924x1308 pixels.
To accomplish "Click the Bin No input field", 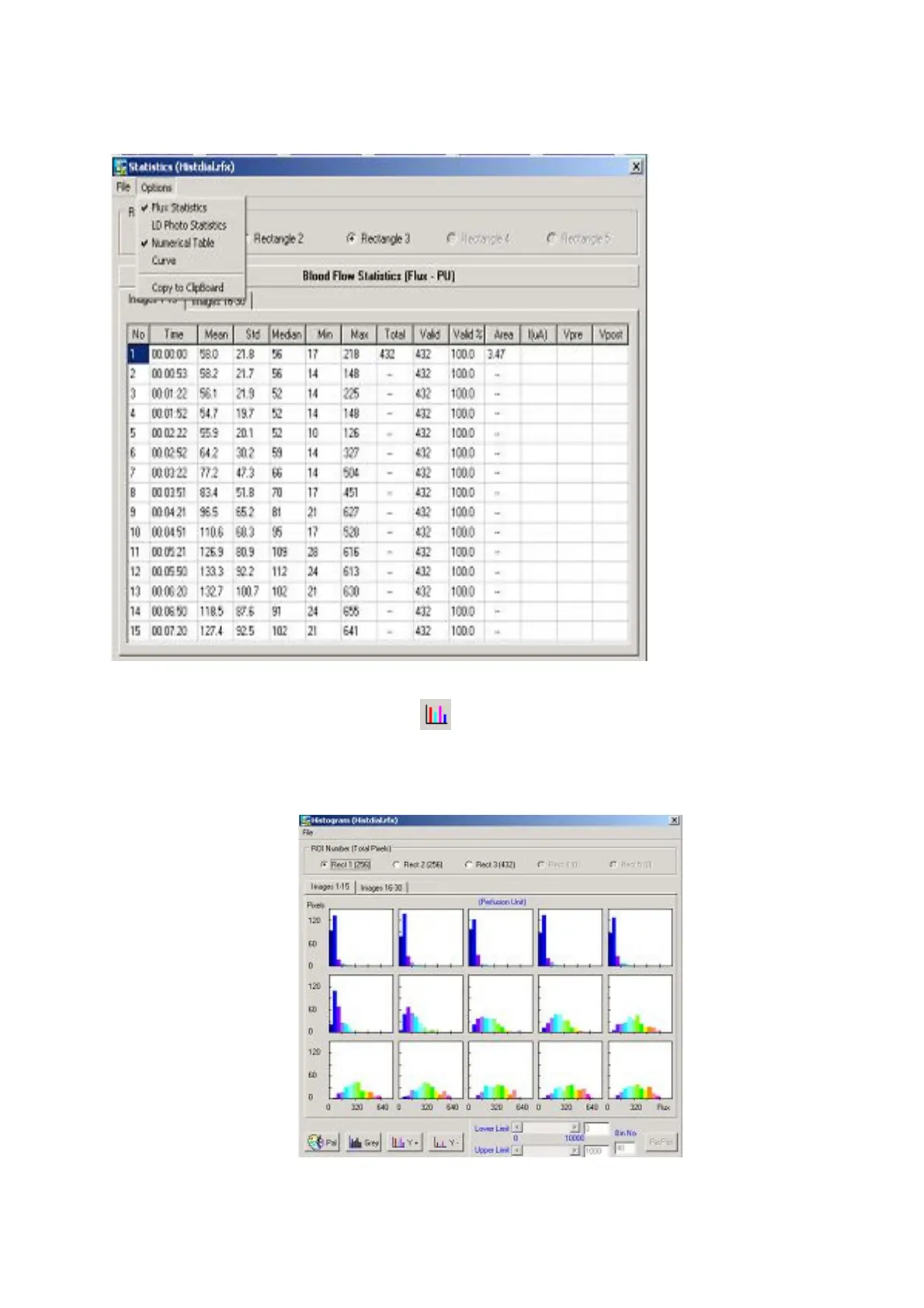I will pos(625,1147).
